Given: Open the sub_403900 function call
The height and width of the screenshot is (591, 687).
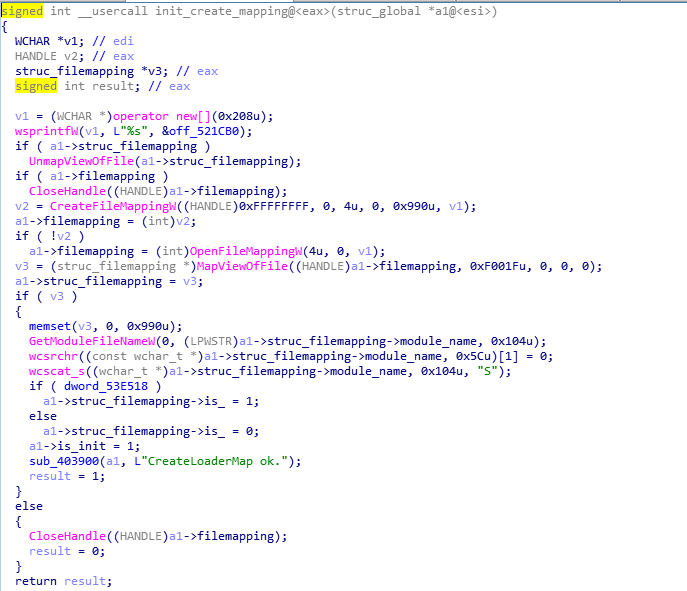Looking at the screenshot, I should pos(64,461).
